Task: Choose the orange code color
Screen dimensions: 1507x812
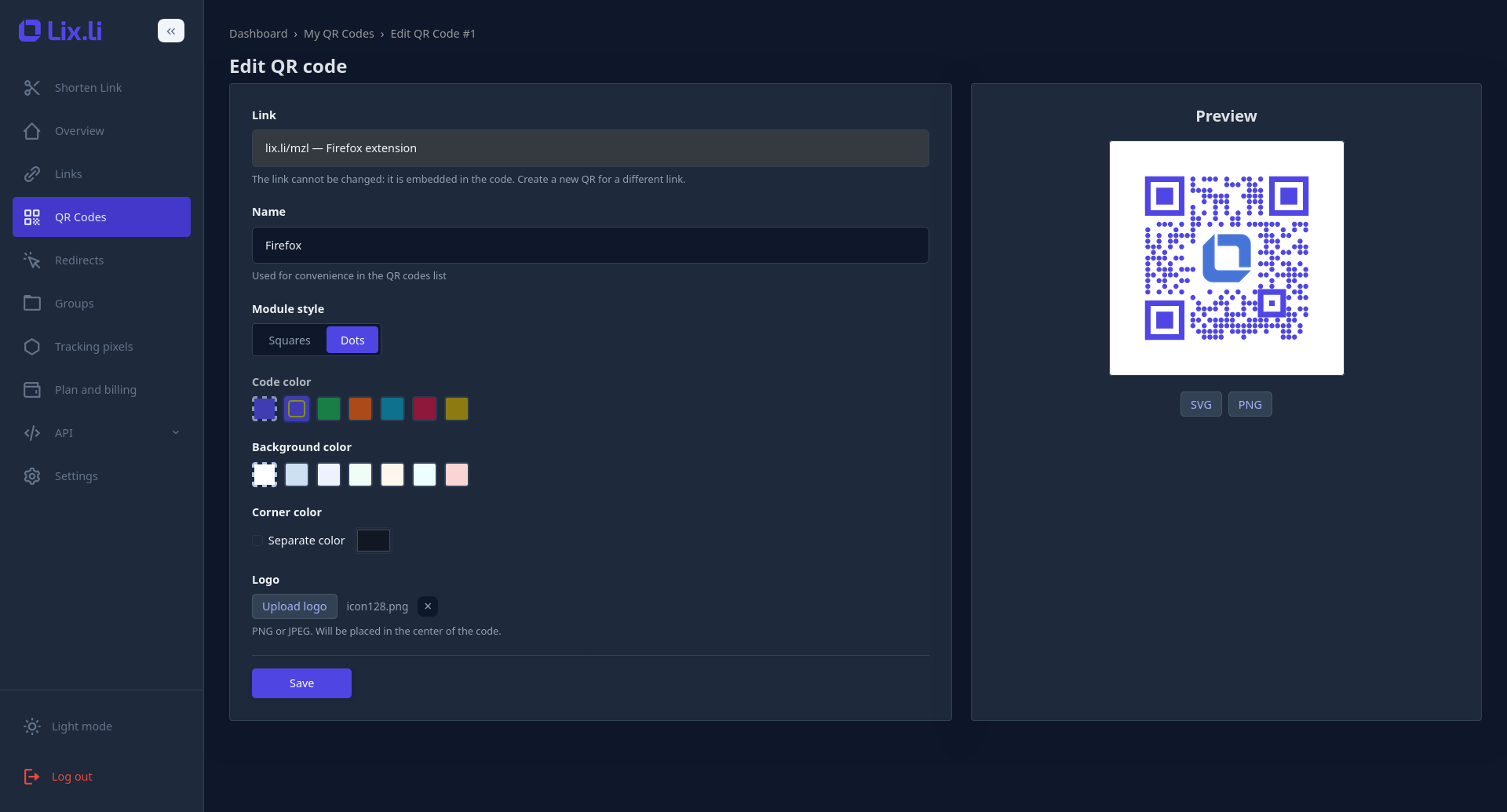Action: click(360, 409)
